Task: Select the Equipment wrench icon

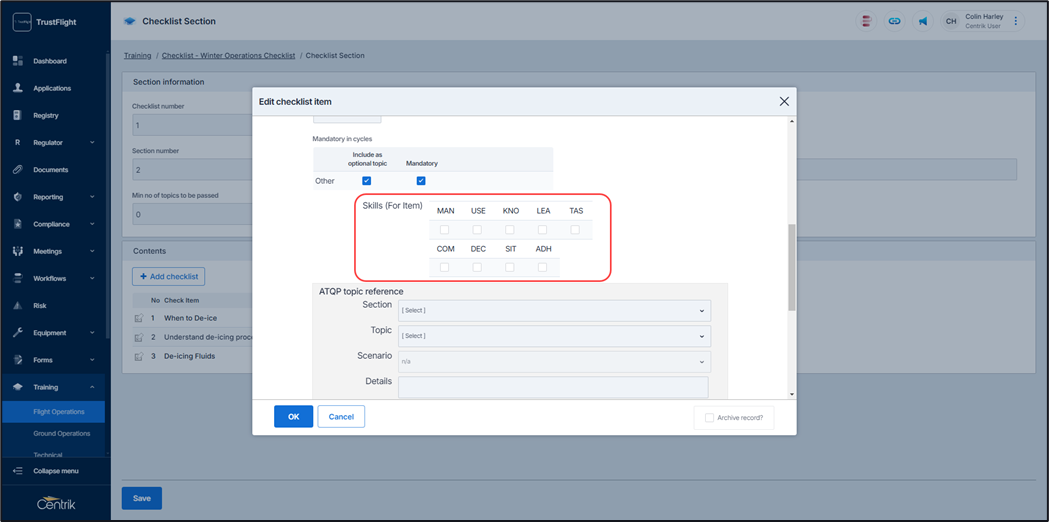Action: click(x=17, y=333)
